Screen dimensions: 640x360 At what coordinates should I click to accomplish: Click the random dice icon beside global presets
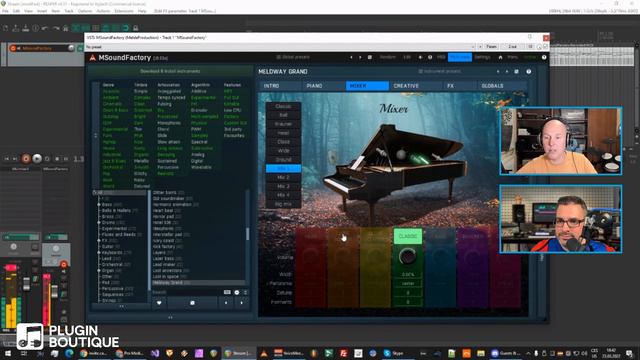370,58
